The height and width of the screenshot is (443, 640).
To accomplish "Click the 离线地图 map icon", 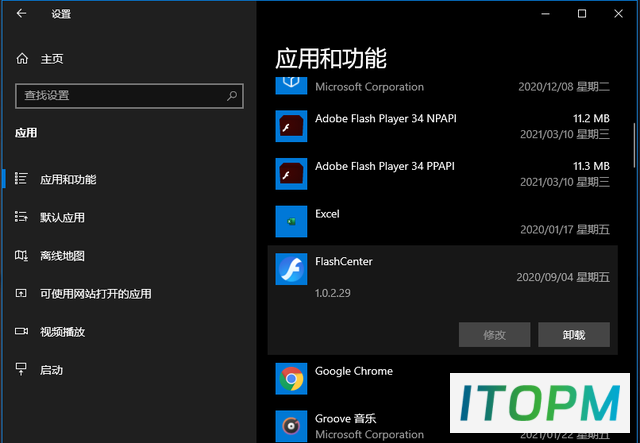I will [21, 256].
